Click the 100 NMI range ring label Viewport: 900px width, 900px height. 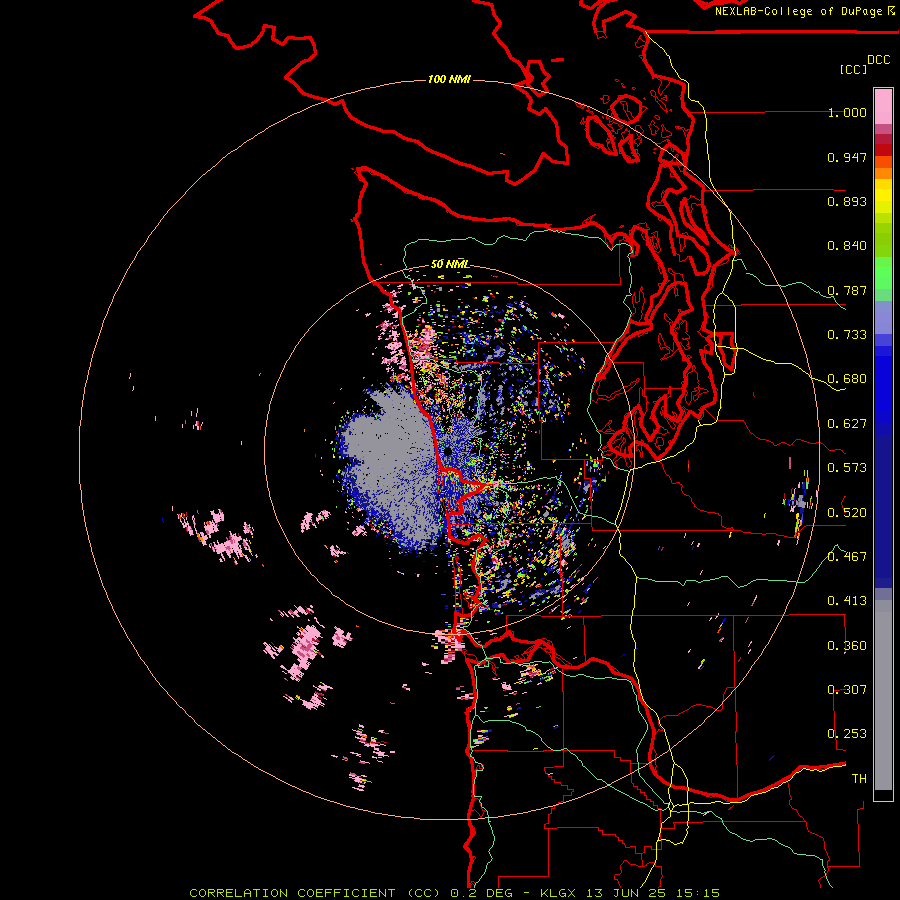pyautogui.click(x=449, y=79)
